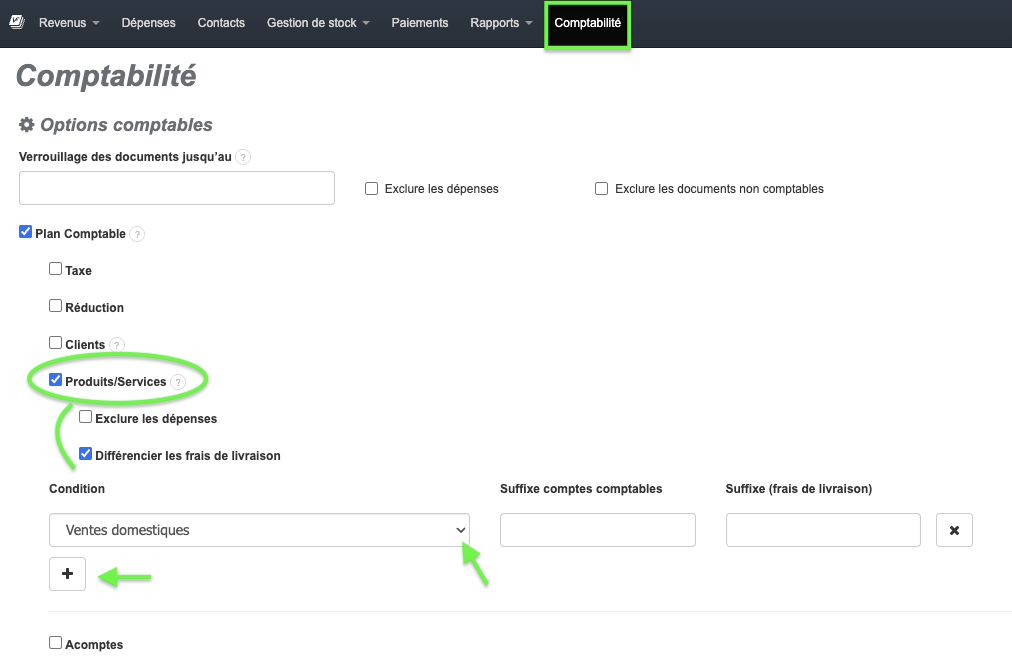The image size is (1012, 665).
Task: Toggle Exclure les documents non comptables
Action: [x=601, y=188]
